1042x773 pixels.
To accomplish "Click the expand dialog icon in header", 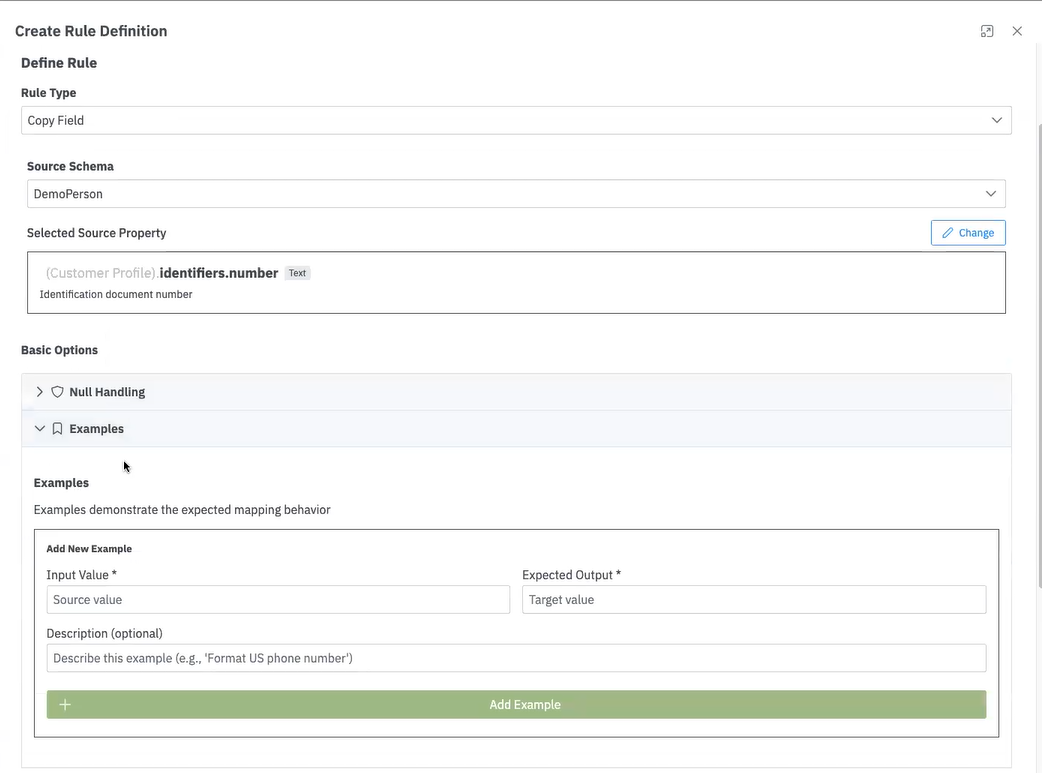I will point(987,31).
